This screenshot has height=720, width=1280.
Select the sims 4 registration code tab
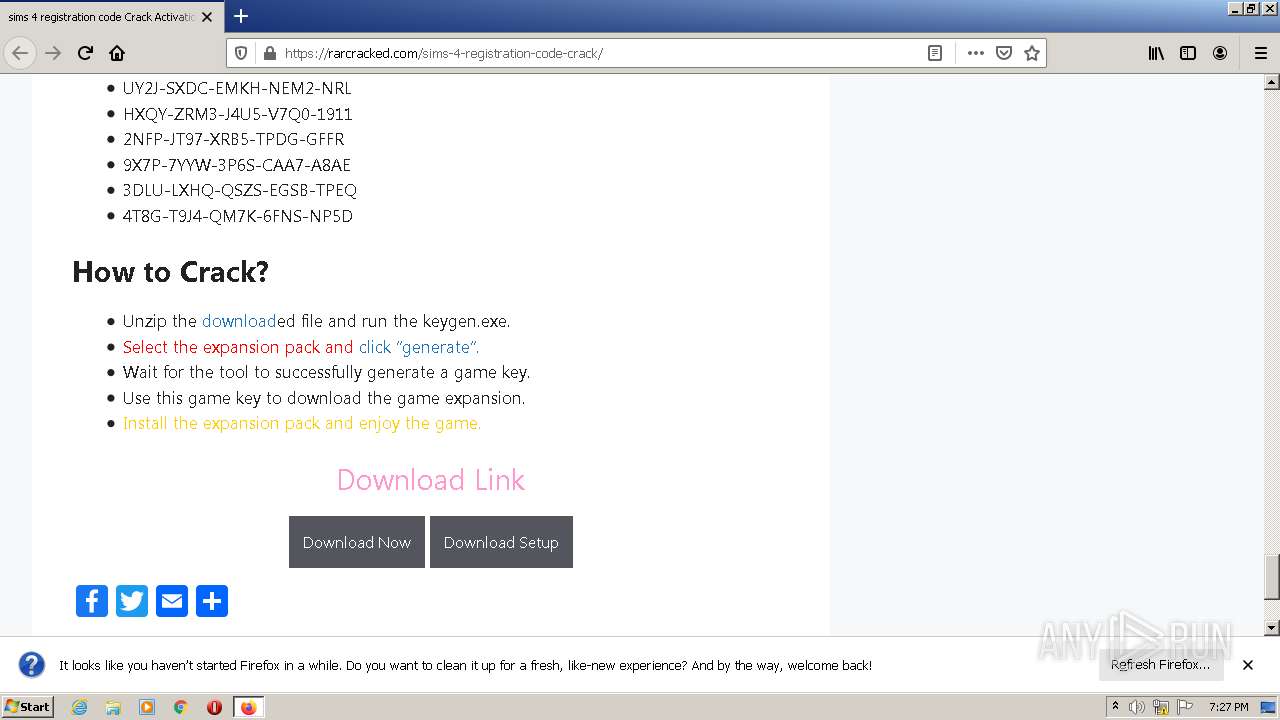click(x=101, y=17)
